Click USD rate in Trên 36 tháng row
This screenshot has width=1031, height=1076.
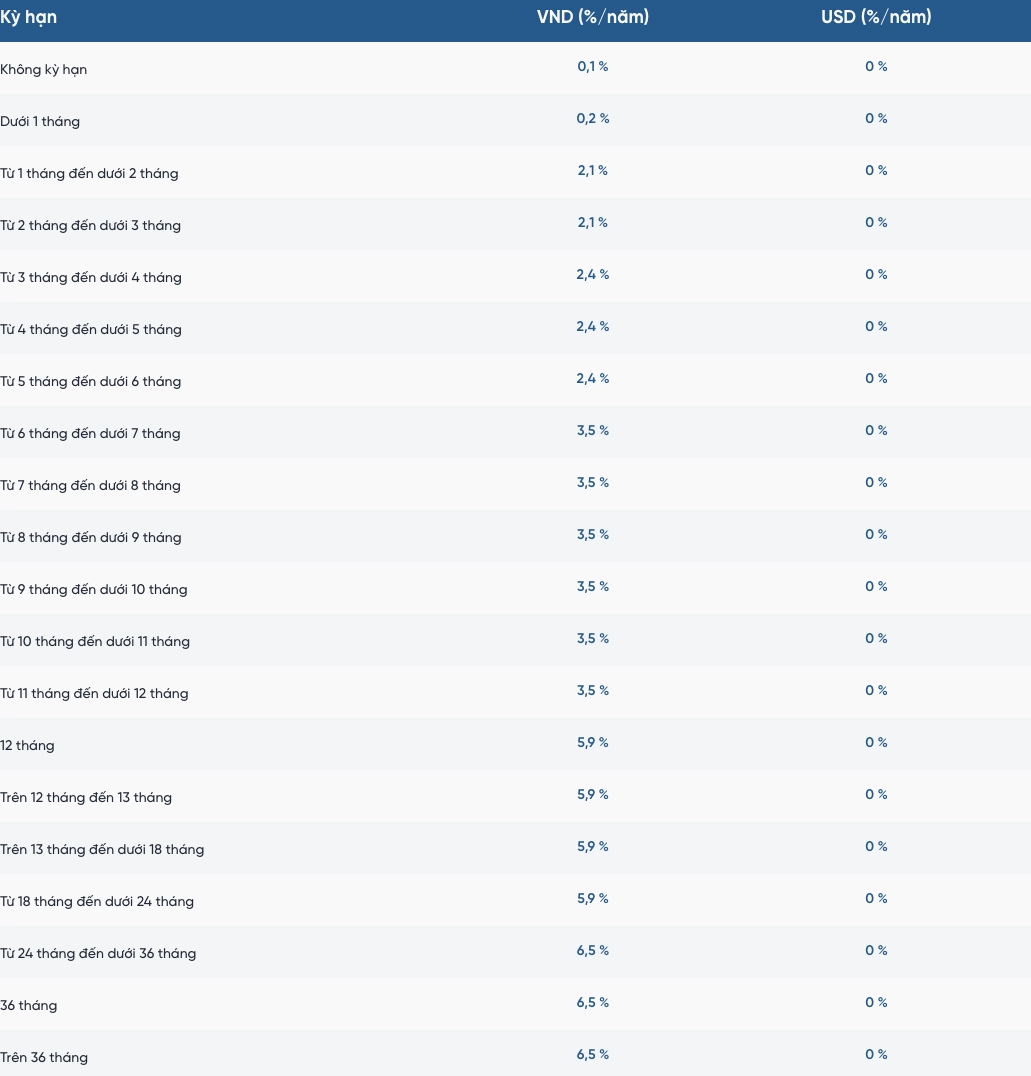pyautogui.click(x=876, y=1055)
